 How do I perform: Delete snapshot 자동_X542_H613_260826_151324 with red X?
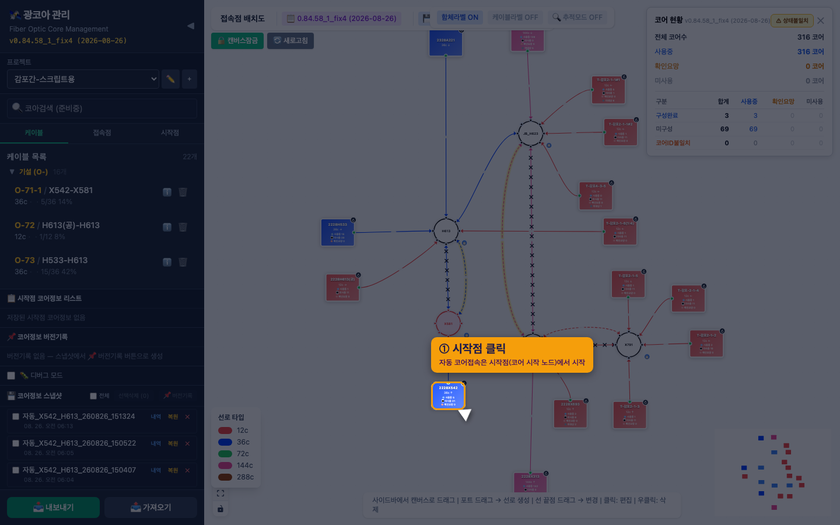(187, 417)
